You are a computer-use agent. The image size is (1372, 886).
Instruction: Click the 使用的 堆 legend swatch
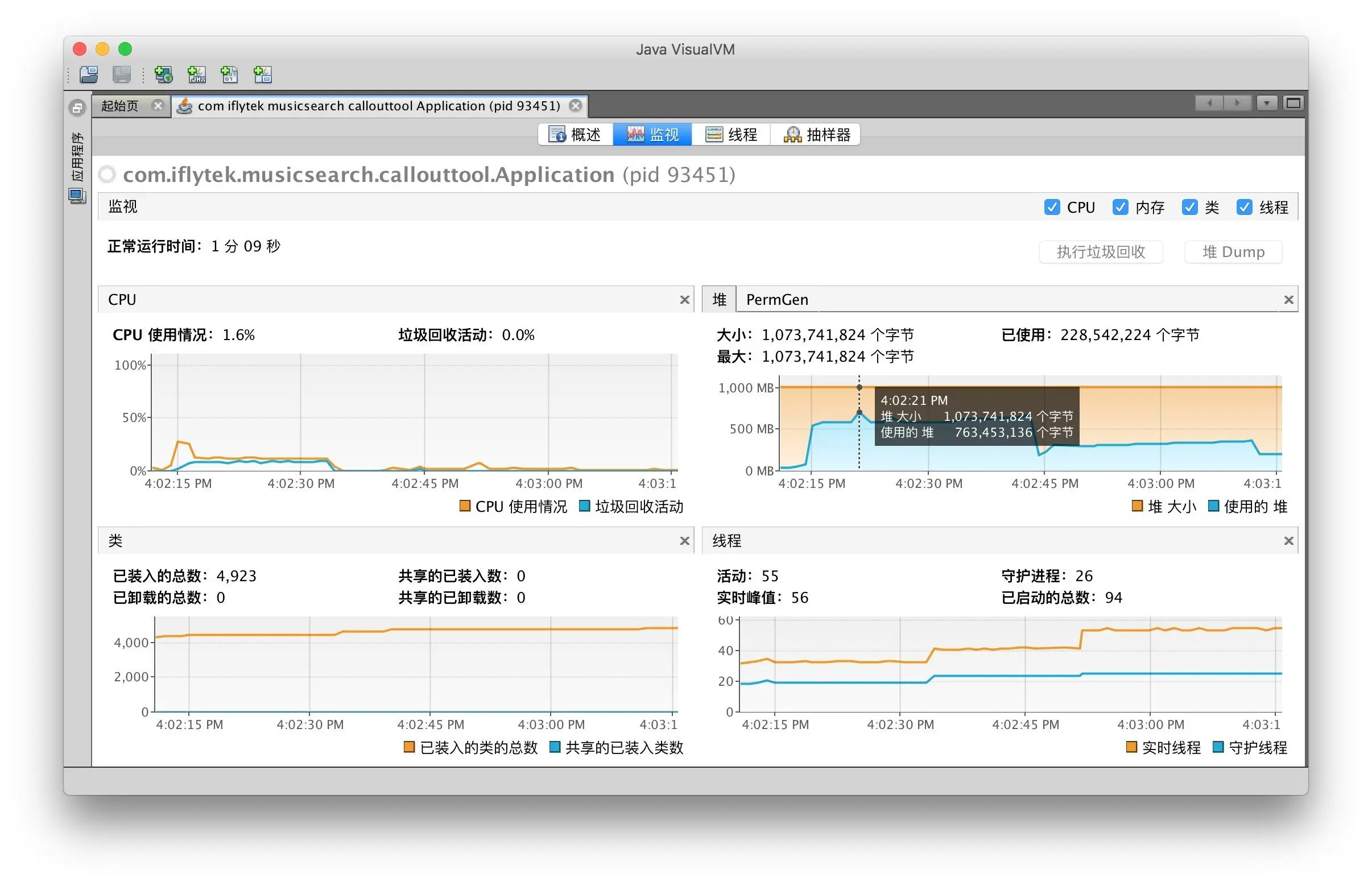point(1213,506)
